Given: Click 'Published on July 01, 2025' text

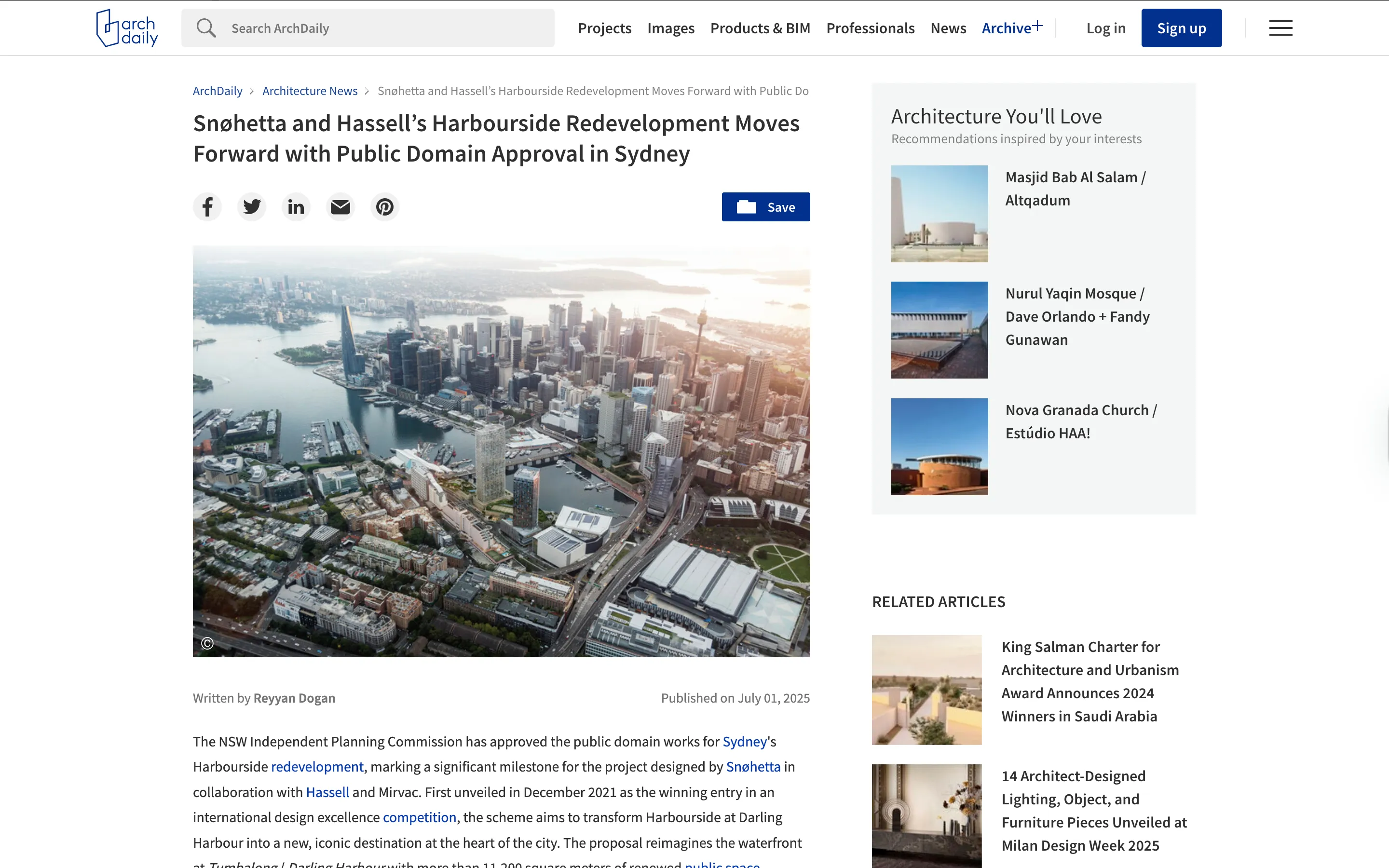Looking at the screenshot, I should (735, 698).
